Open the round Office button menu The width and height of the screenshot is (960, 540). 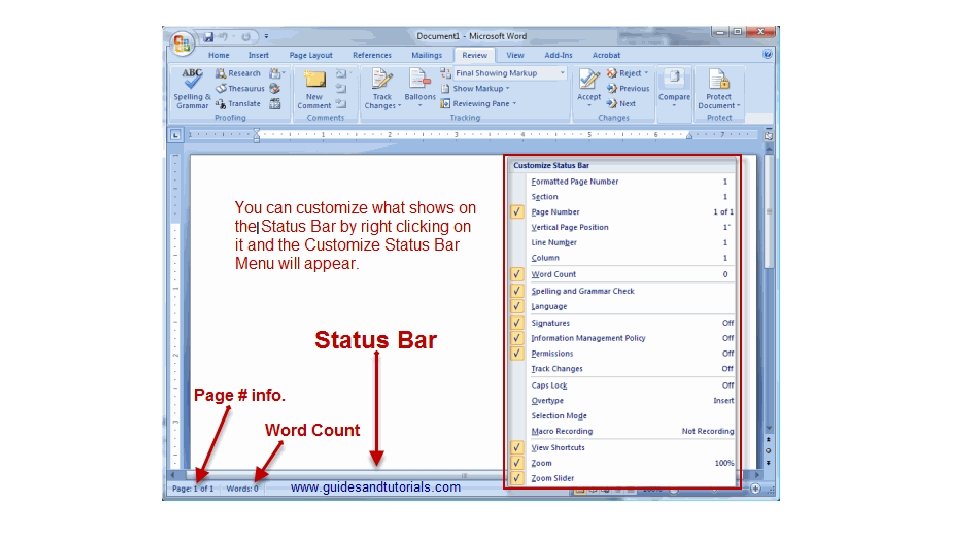point(181,43)
